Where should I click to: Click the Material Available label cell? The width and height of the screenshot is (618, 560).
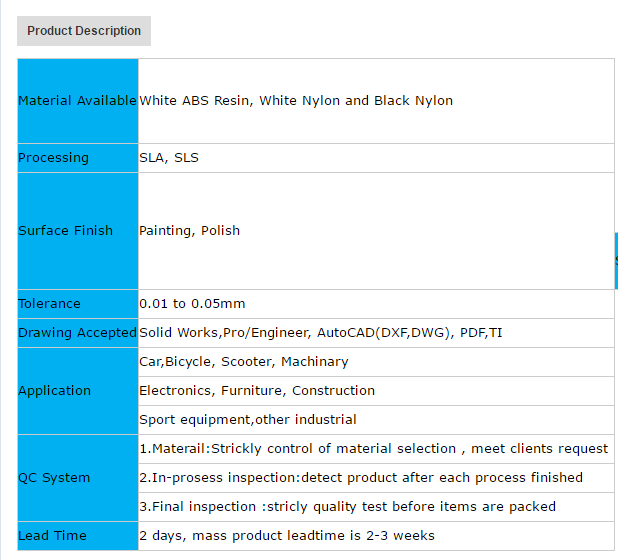coord(77,101)
